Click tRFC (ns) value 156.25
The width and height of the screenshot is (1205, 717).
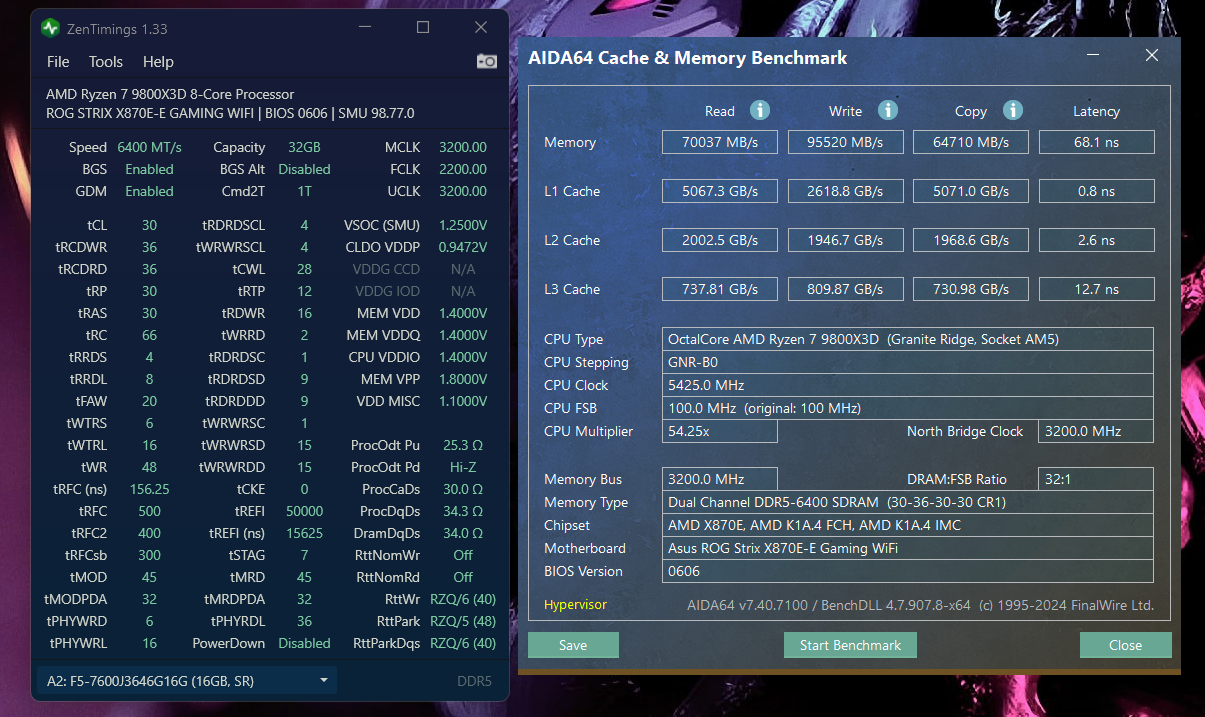149,489
